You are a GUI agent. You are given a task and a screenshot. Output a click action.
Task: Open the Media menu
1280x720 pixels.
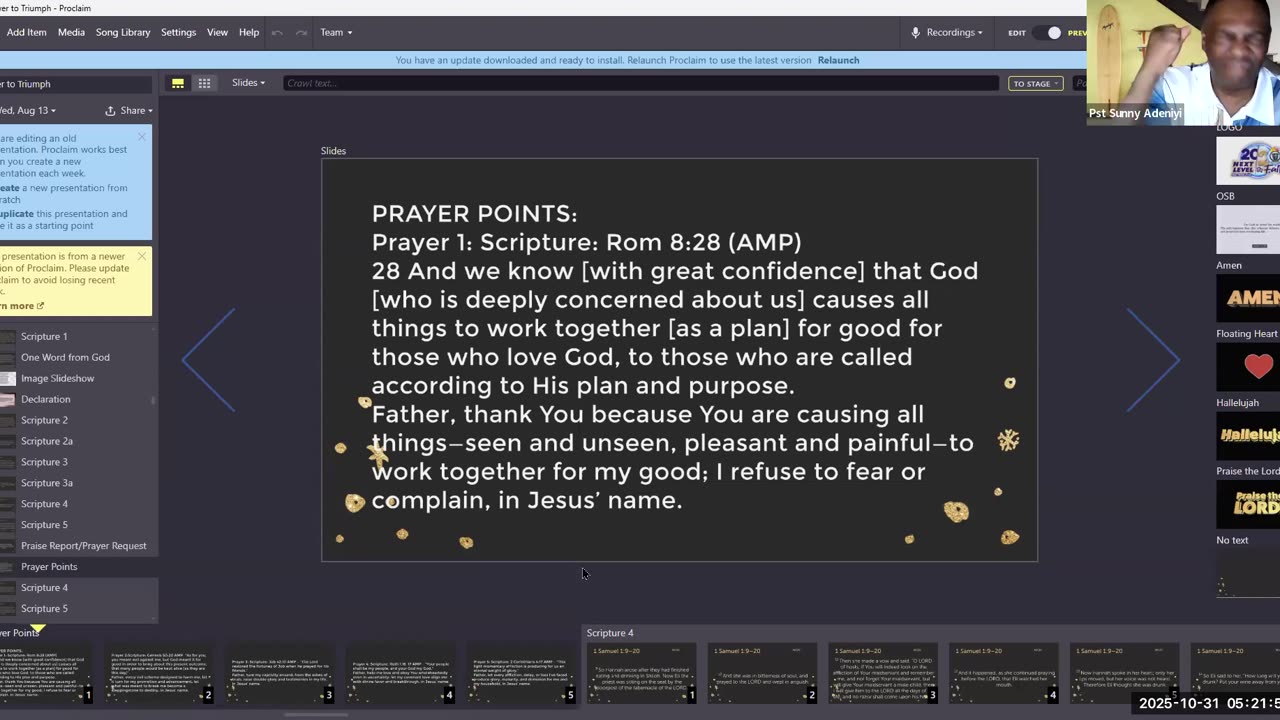tap(71, 32)
